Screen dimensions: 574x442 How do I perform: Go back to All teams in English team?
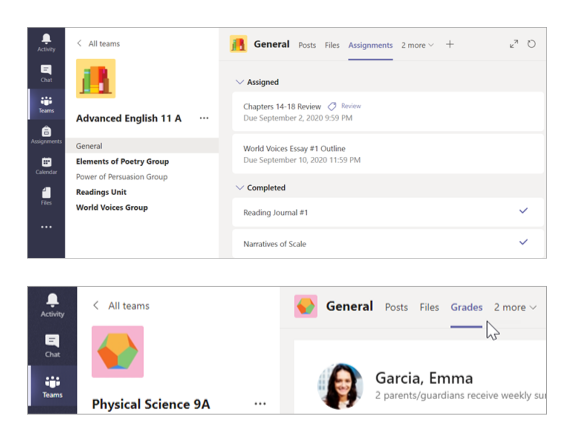[98, 44]
